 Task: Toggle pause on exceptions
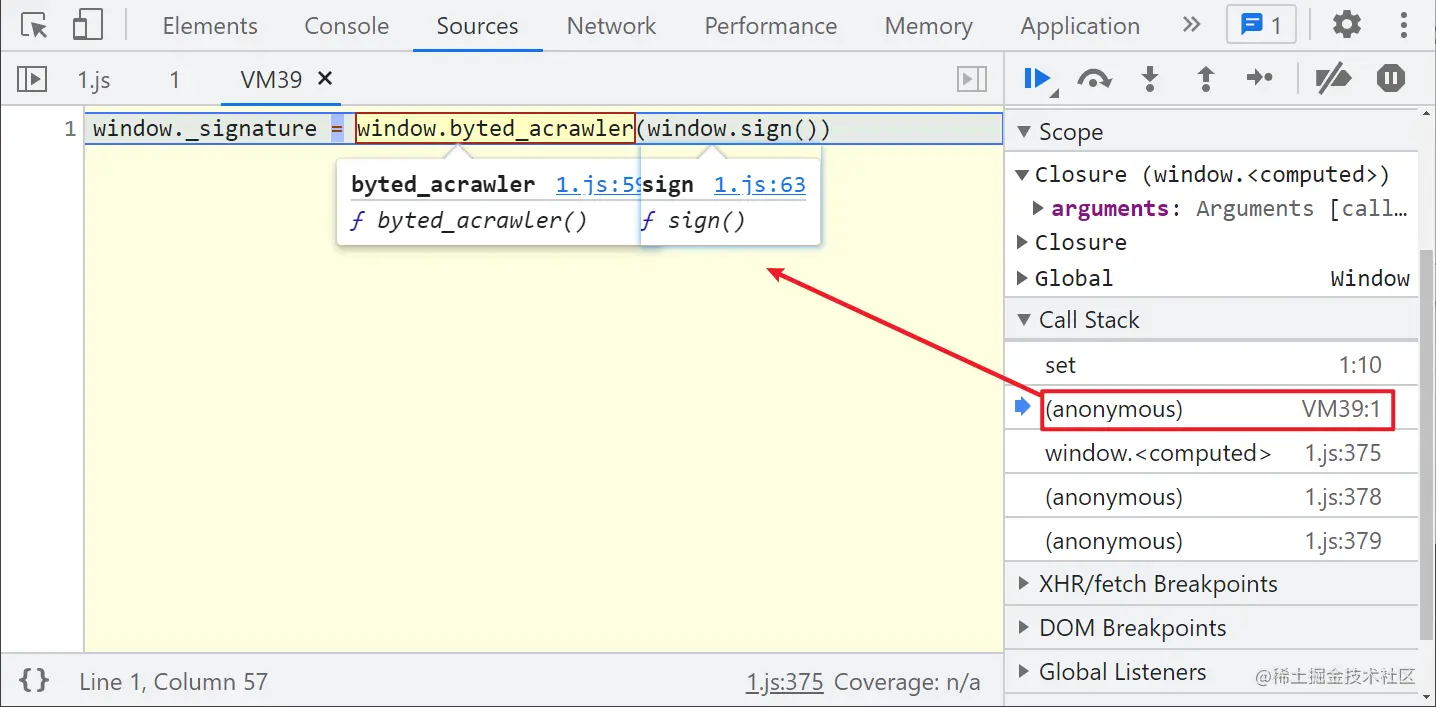click(1391, 79)
